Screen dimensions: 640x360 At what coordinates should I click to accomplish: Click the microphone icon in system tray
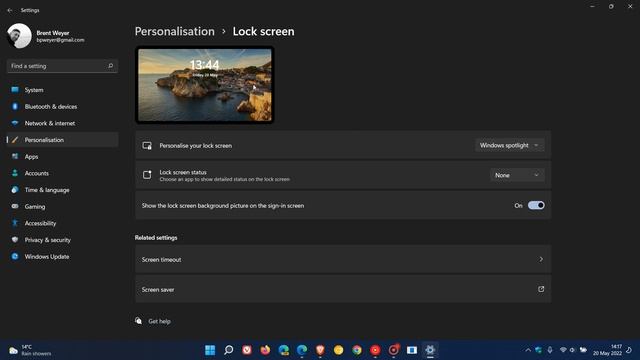pyautogui.click(x=550, y=350)
